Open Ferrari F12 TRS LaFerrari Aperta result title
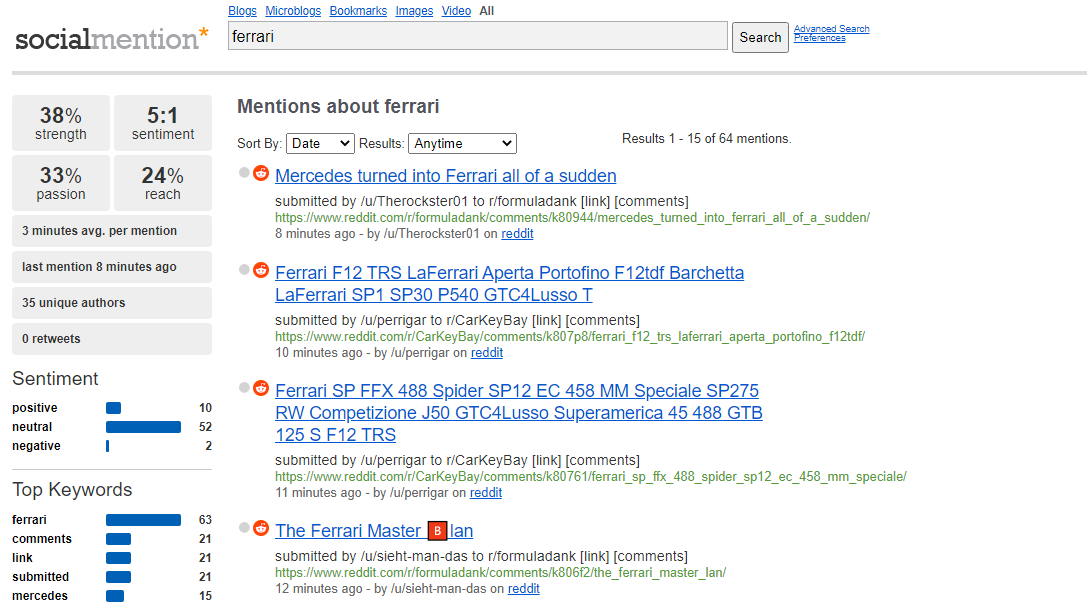1087x607 pixels. tap(510, 284)
